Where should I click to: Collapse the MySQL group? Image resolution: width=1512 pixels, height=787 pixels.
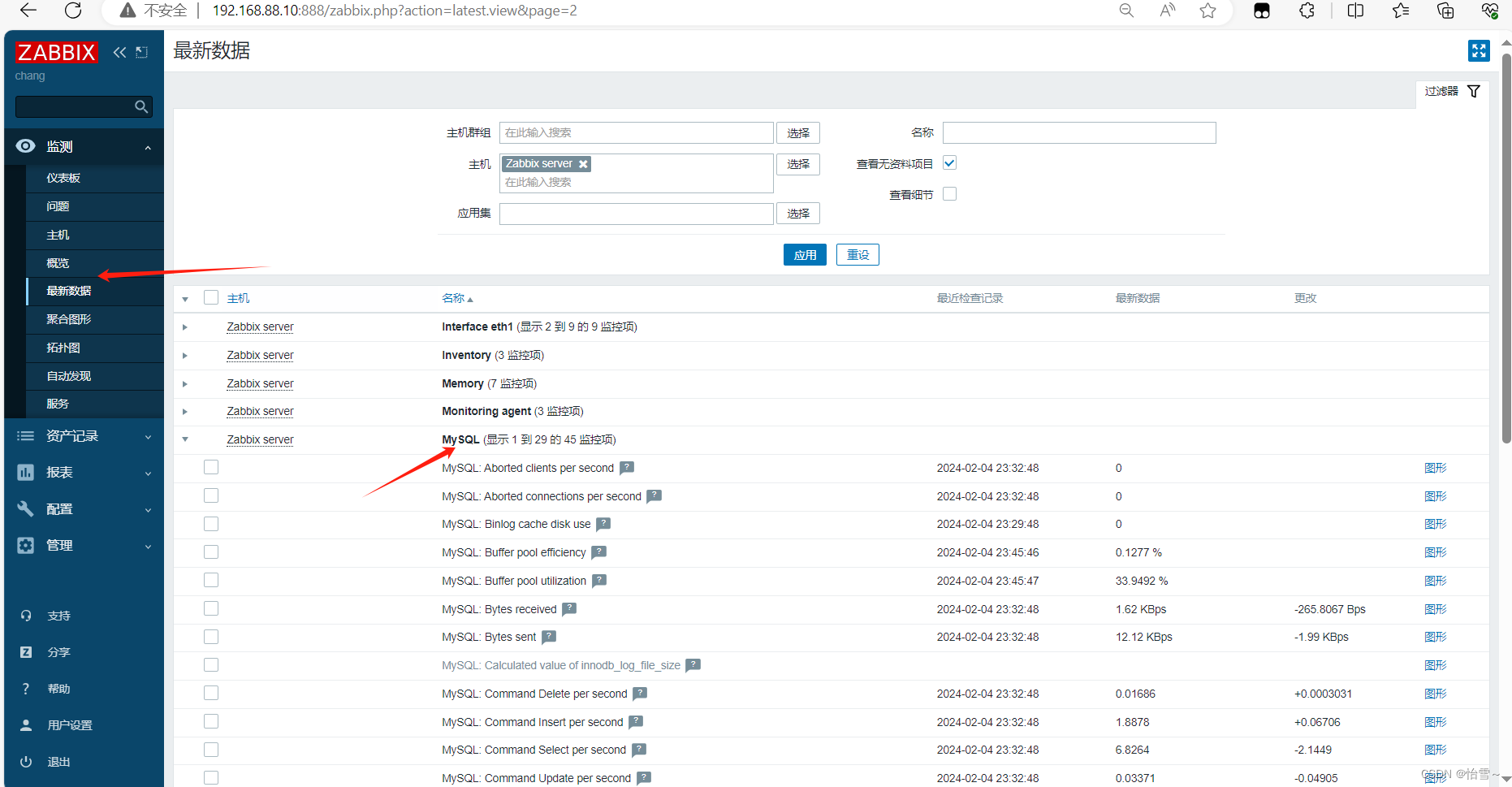pyautogui.click(x=185, y=440)
